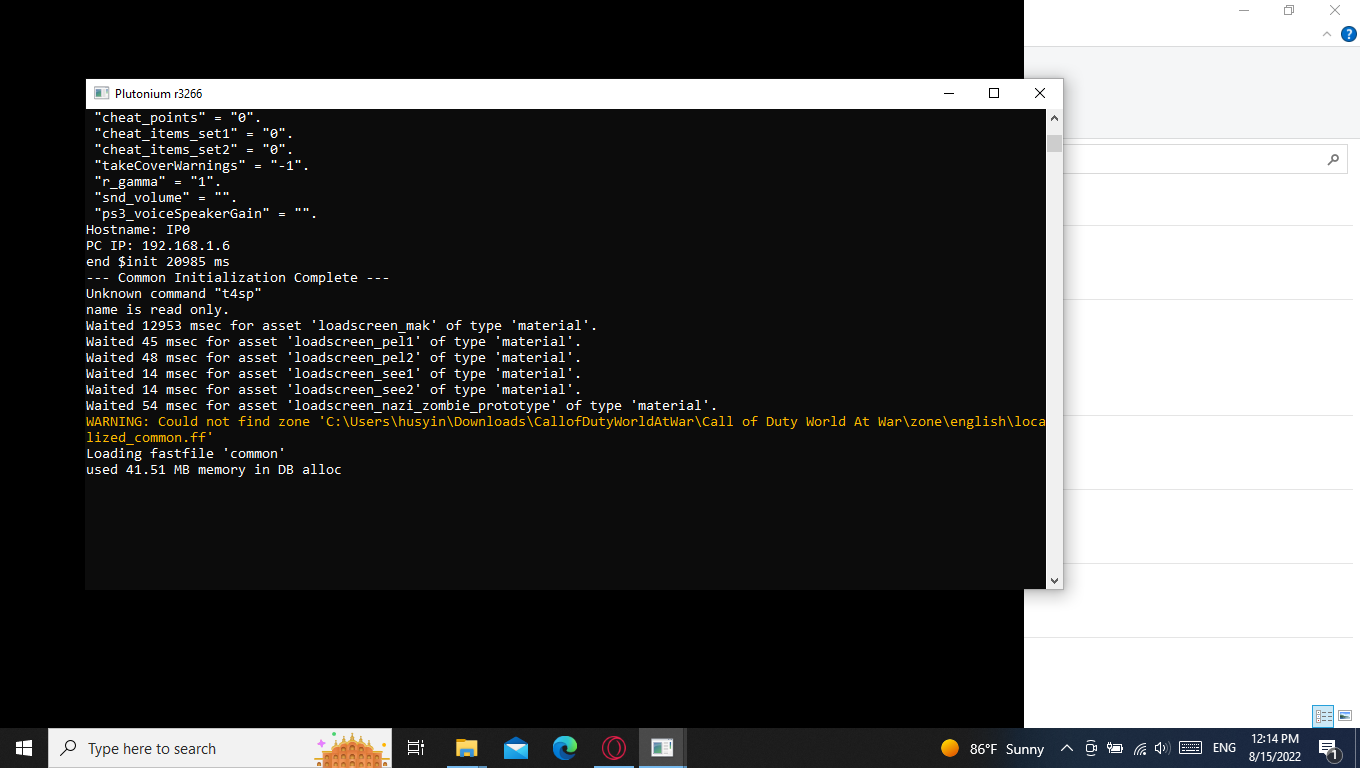Open the battery status tray icon
Image resolution: width=1360 pixels, height=768 pixels.
1115,748
